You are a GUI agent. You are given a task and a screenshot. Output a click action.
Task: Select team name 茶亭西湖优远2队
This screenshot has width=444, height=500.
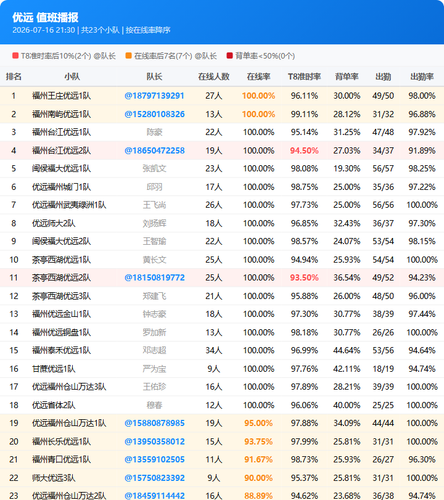(61, 278)
